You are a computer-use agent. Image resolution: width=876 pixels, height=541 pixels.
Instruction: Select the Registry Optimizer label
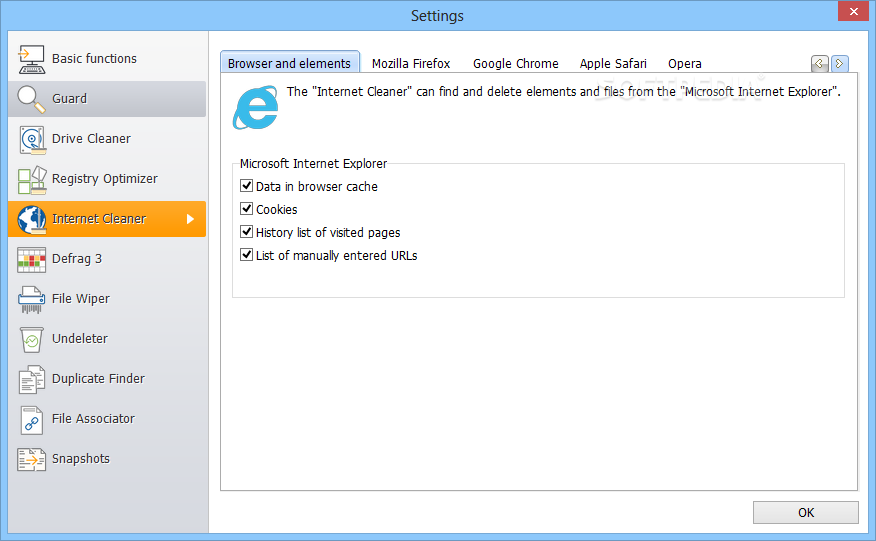[x=104, y=179]
